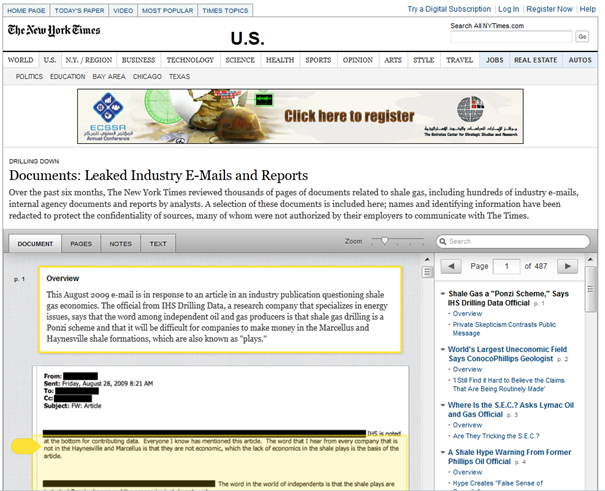Click document pane scrollbar thumb

[x=427, y=272]
